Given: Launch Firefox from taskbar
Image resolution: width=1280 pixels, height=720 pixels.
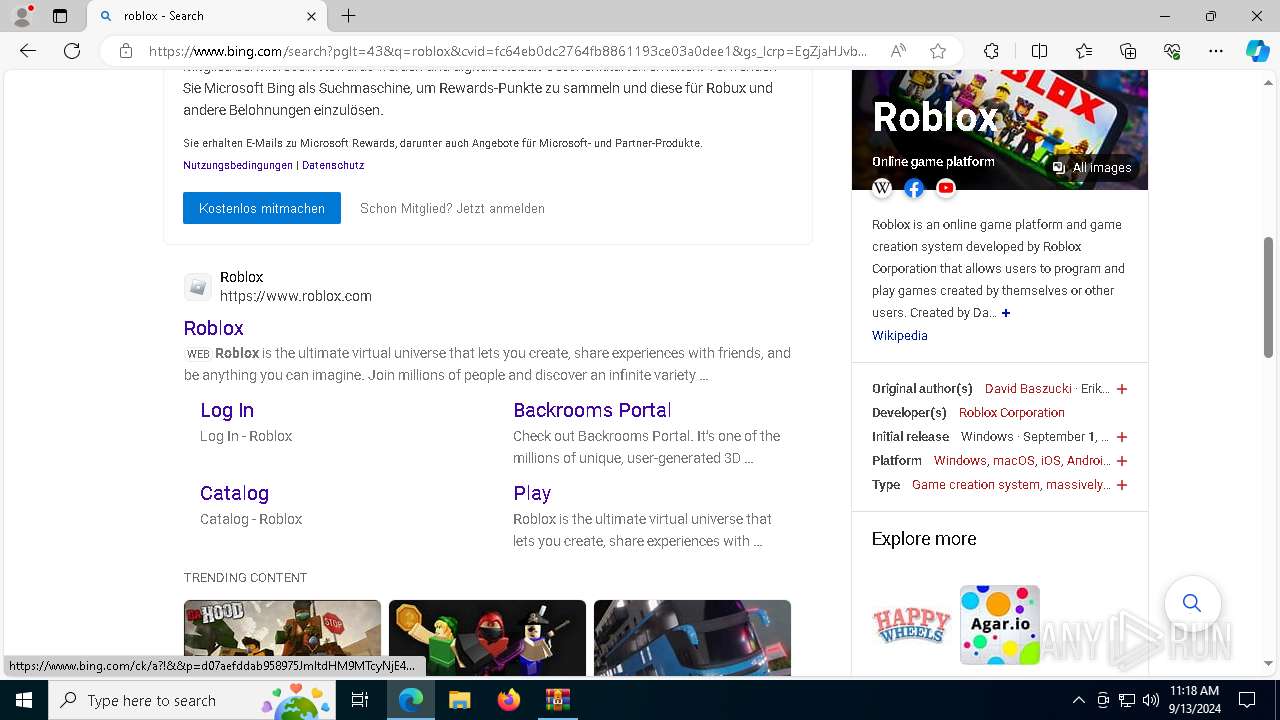Looking at the screenshot, I should pyautogui.click(x=508, y=700).
